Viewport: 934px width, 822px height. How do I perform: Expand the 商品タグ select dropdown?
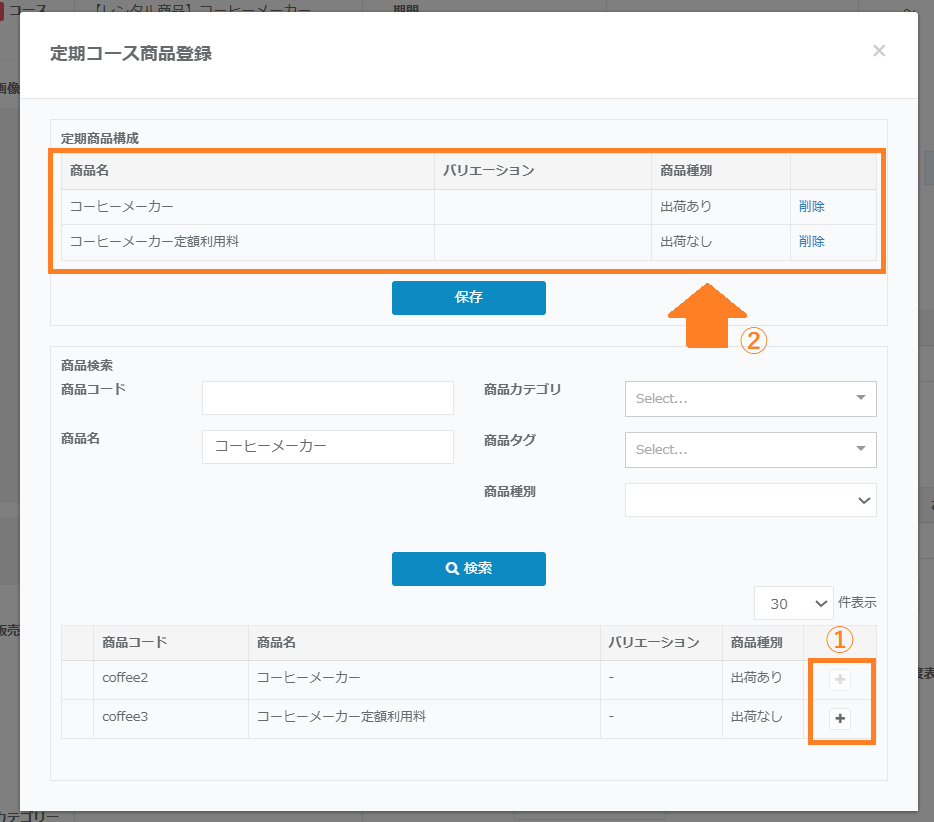(x=750, y=450)
